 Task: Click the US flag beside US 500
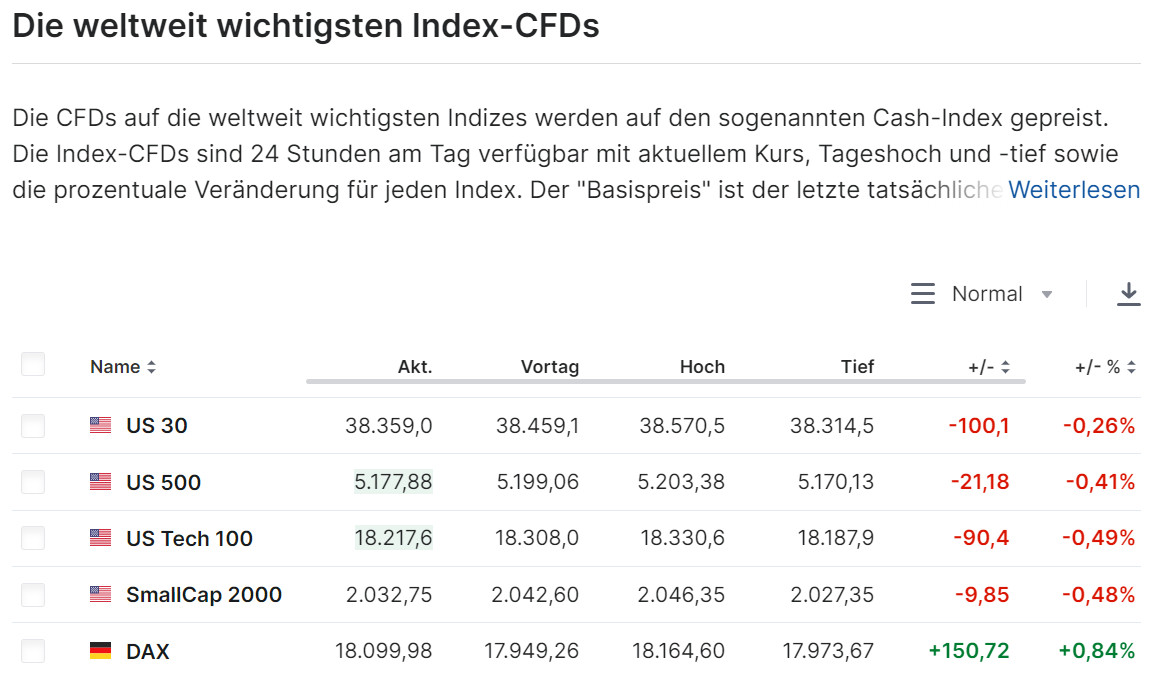pyautogui.click(x=100, y=482)
